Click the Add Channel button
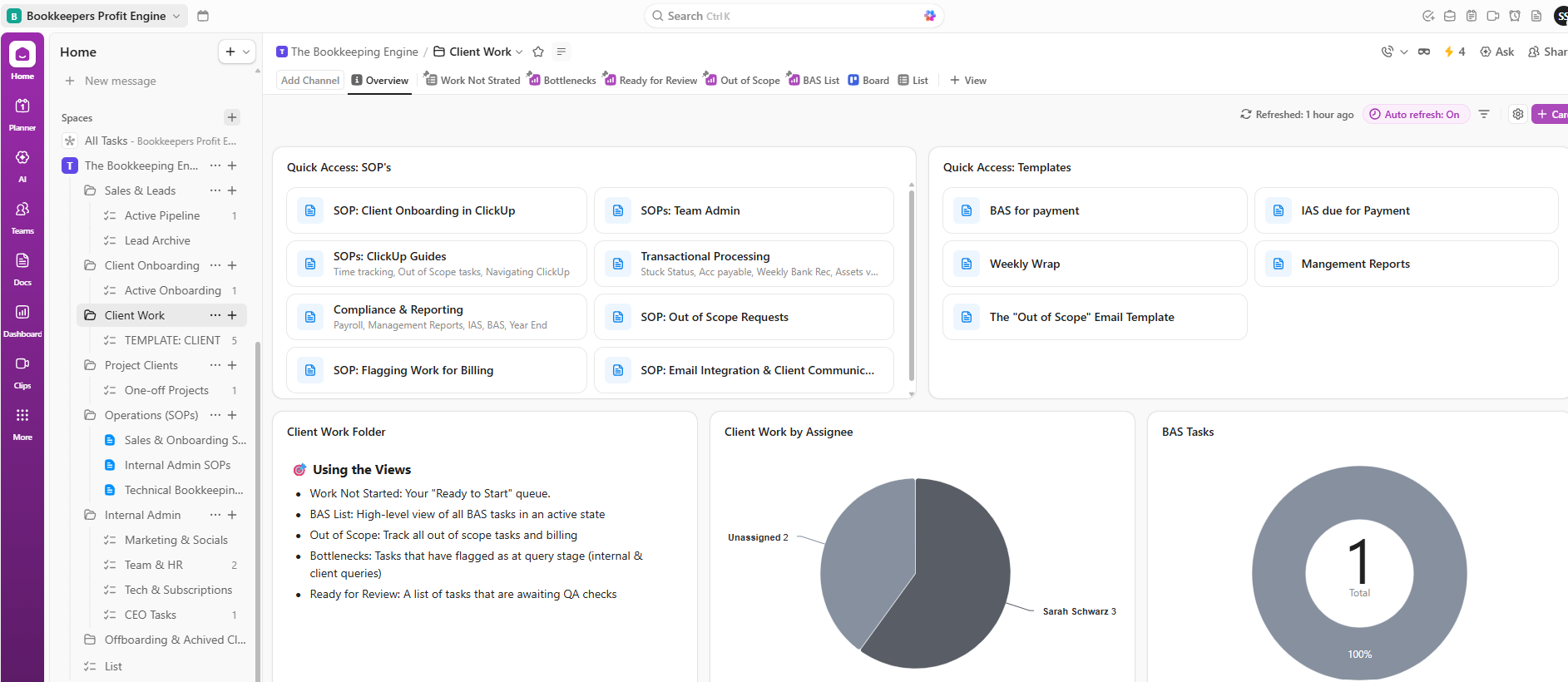 (x=310, y=81)
